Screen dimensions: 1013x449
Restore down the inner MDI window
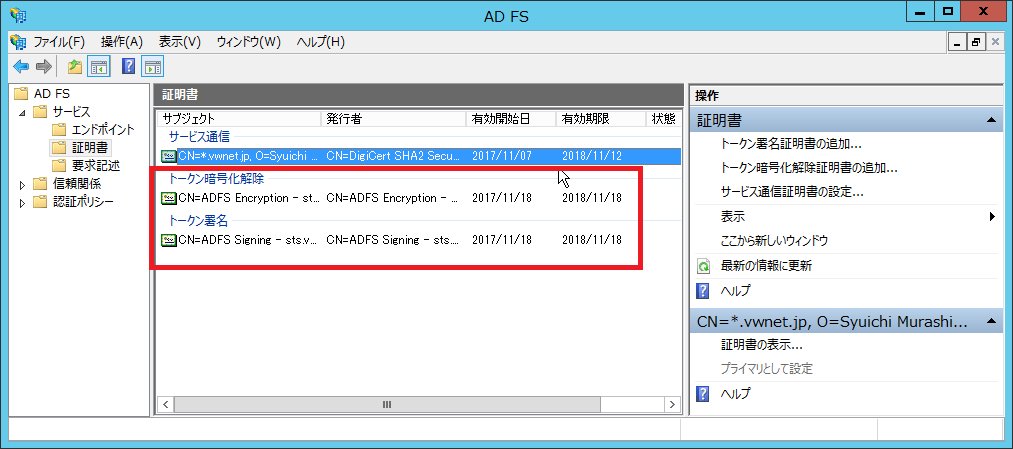pyautogui.click(x=975, y=42)
